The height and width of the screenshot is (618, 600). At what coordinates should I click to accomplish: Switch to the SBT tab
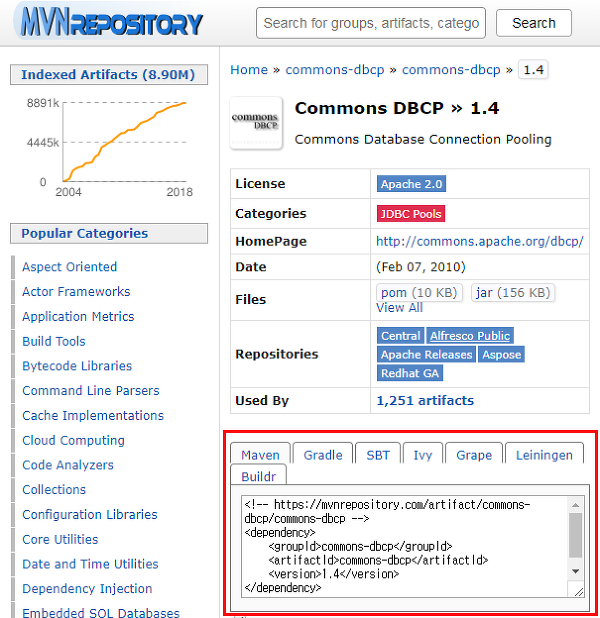click(x=378, y=454)
